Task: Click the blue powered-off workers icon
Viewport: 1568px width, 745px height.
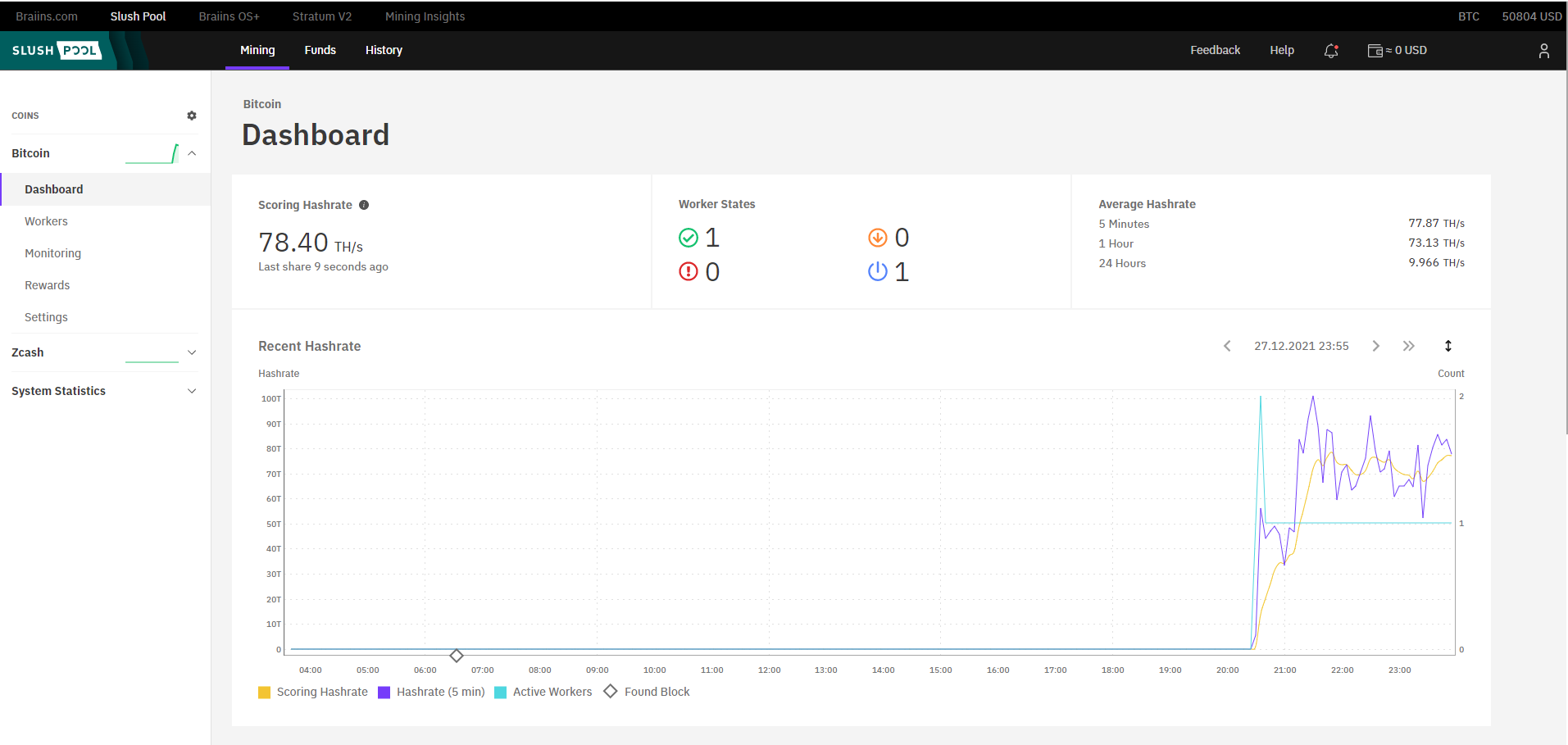Action: click(x=878, y=271)
